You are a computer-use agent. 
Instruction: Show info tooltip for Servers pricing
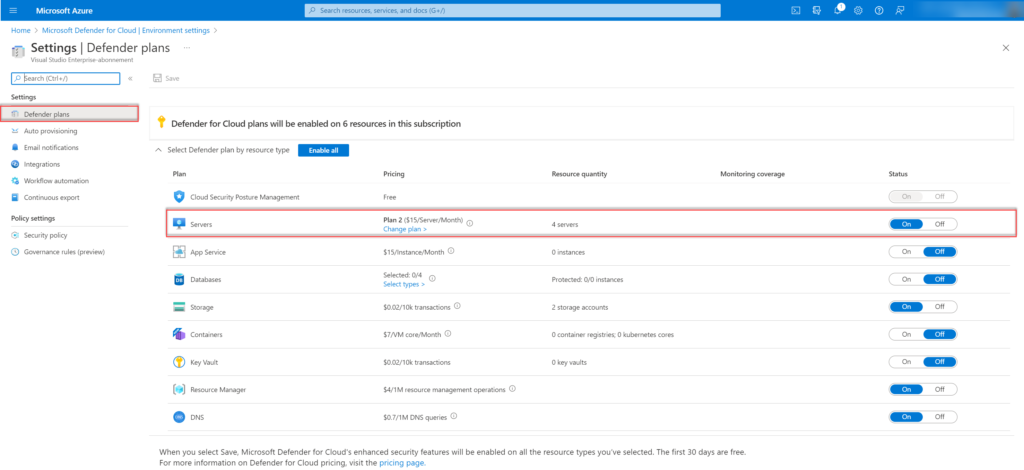coord(470,223)
